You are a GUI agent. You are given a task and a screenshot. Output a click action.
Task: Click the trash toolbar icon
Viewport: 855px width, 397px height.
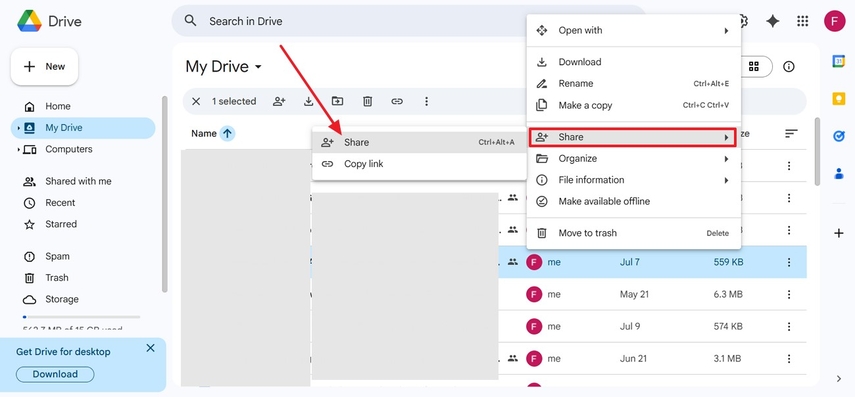pos(368,101)
